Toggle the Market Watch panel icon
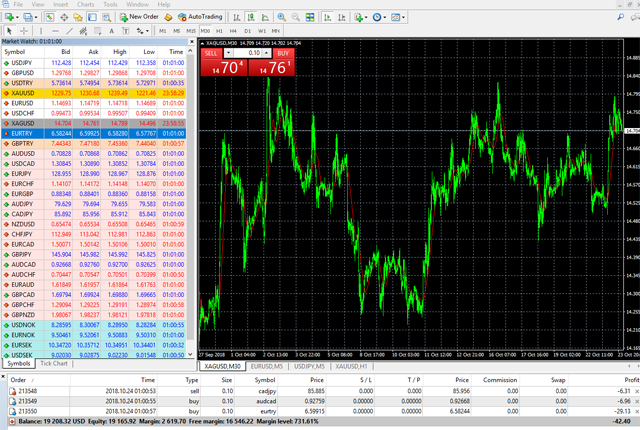This screenshot has height=430, width=640. click(50, 17)
